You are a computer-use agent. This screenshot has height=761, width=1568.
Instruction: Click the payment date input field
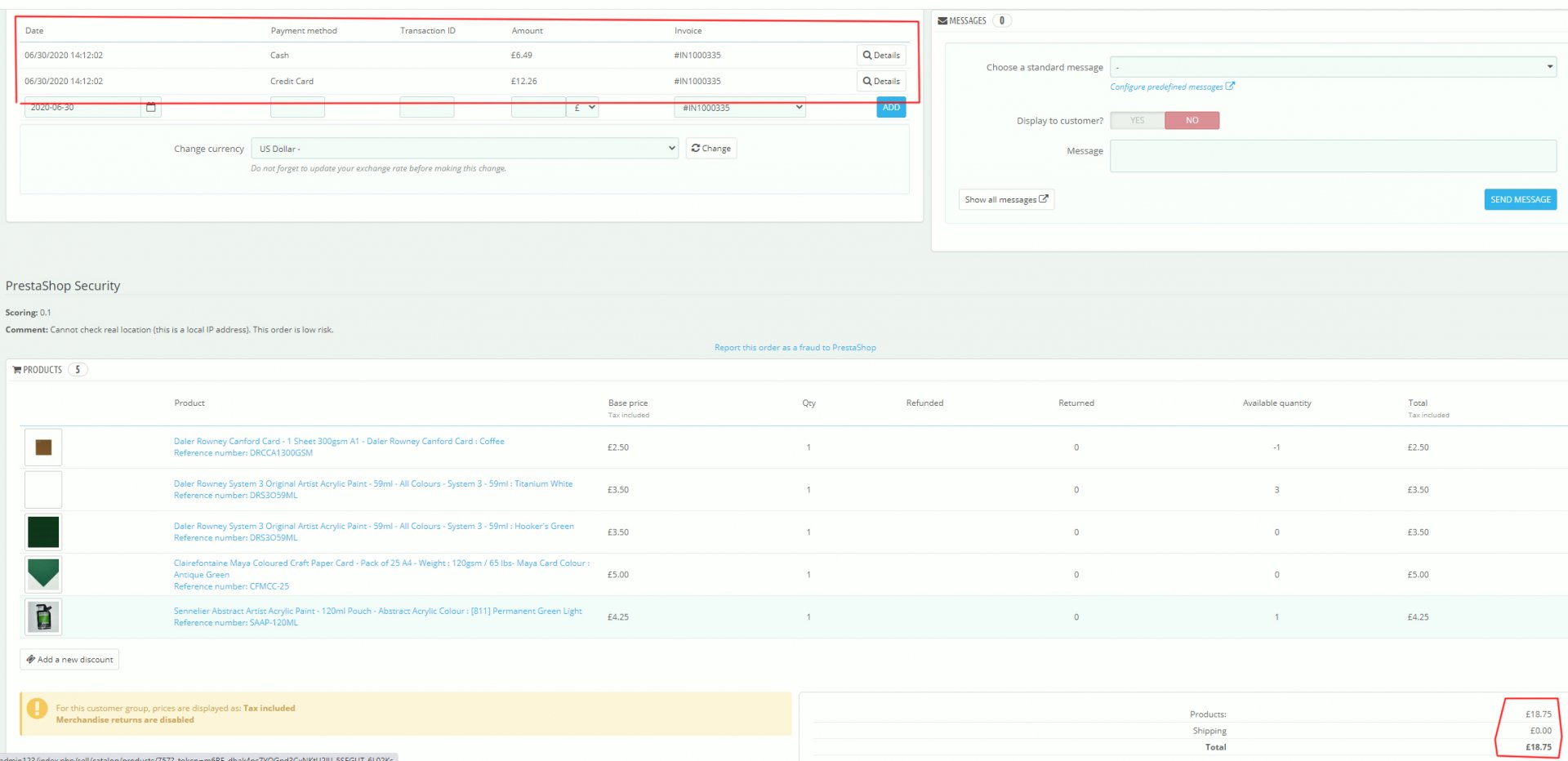pyautogui.click(x=82, y=107)
